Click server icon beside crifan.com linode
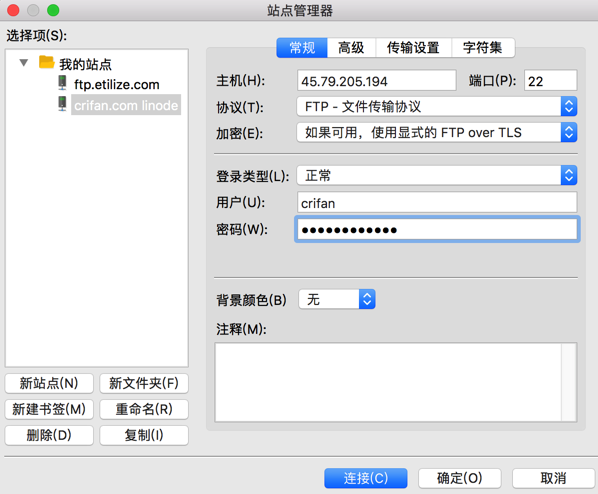Image resolution: width=598 pixels, height=494 pixels. [62, 104]
